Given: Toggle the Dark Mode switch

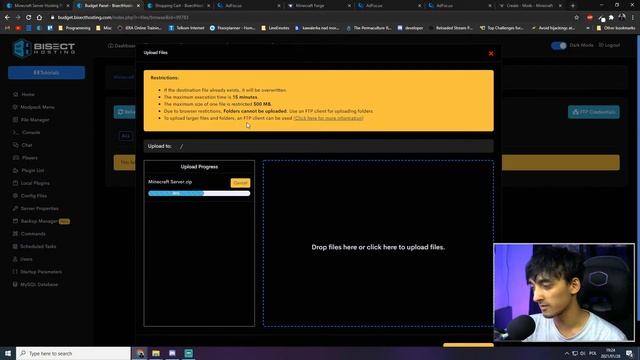Looking at the screenshot, I should click(558, 45).
